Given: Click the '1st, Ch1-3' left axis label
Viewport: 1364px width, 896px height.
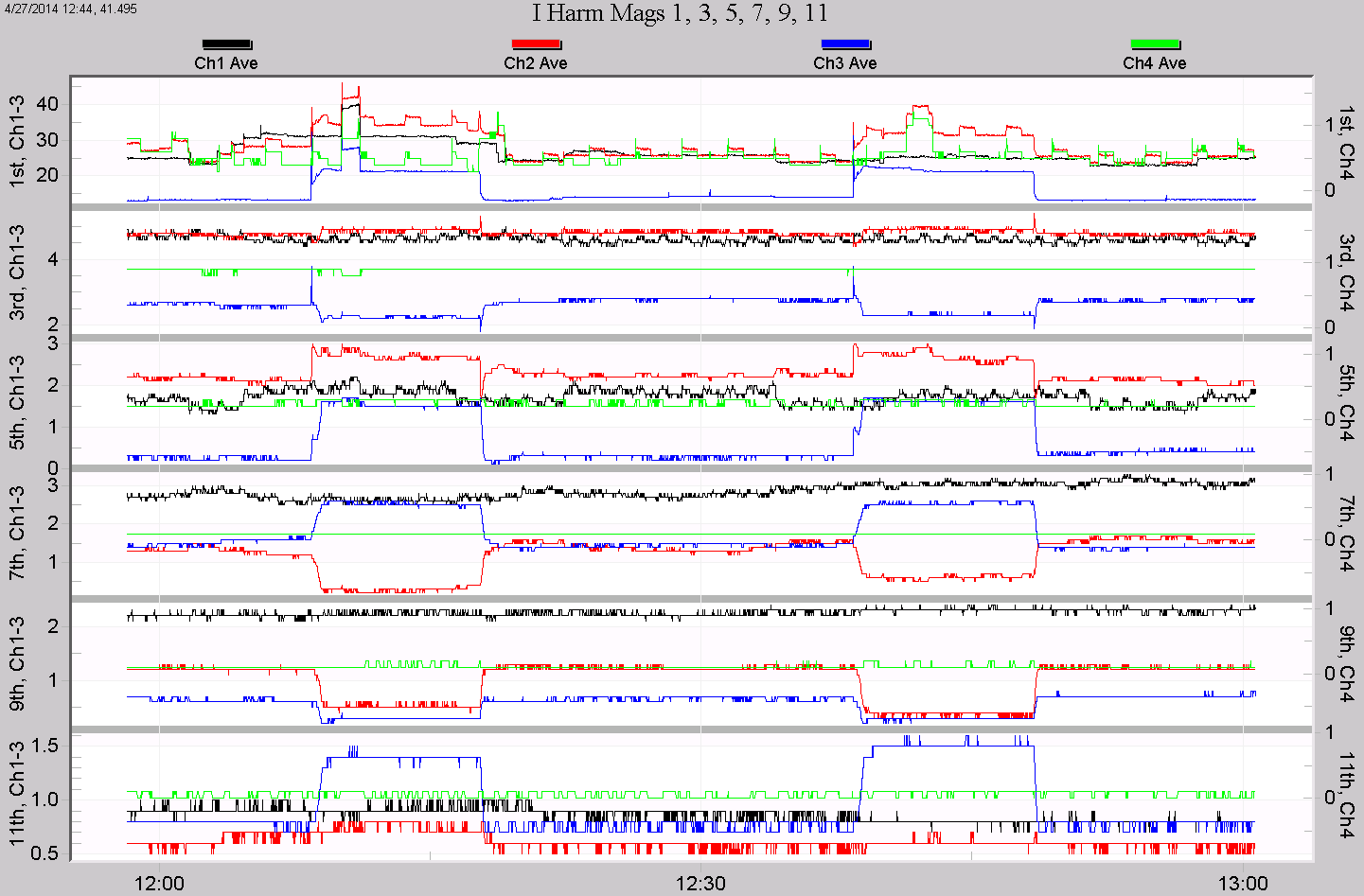Looking at the screenshot, I should click(x=17, y=142).
